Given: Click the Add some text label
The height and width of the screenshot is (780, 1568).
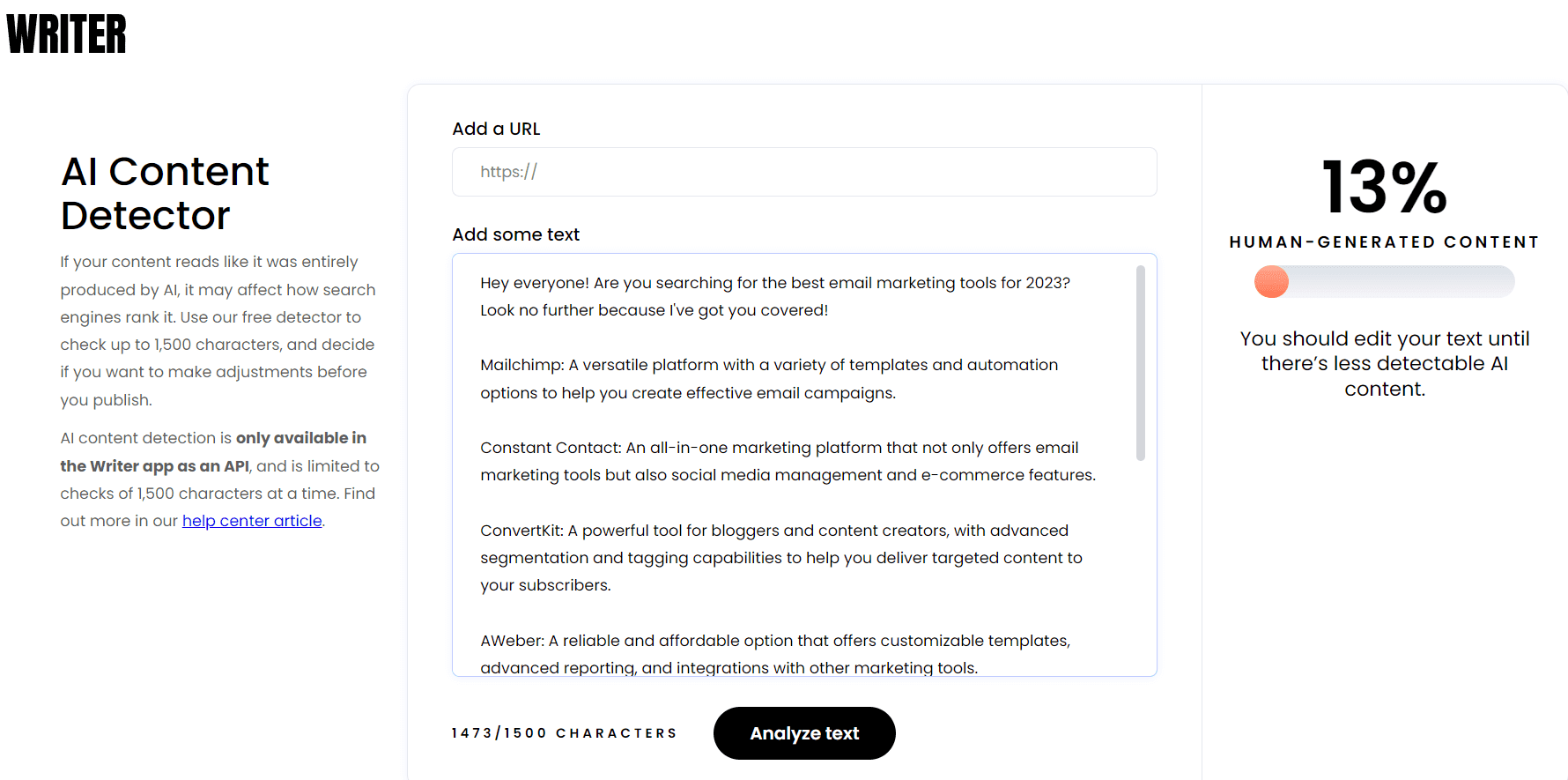Looking at the screenshot, I should coord(515,234).
